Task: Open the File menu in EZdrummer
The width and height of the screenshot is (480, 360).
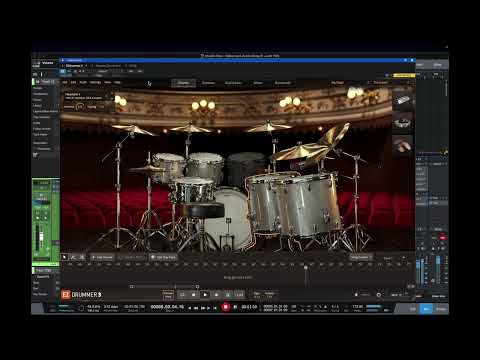Action: (65, 82)
